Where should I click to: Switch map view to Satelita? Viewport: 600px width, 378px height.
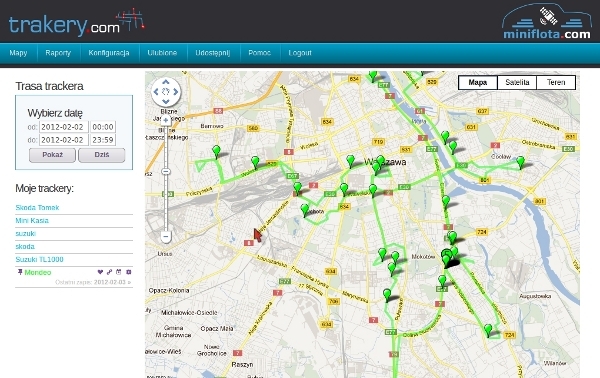coord(517,83)
